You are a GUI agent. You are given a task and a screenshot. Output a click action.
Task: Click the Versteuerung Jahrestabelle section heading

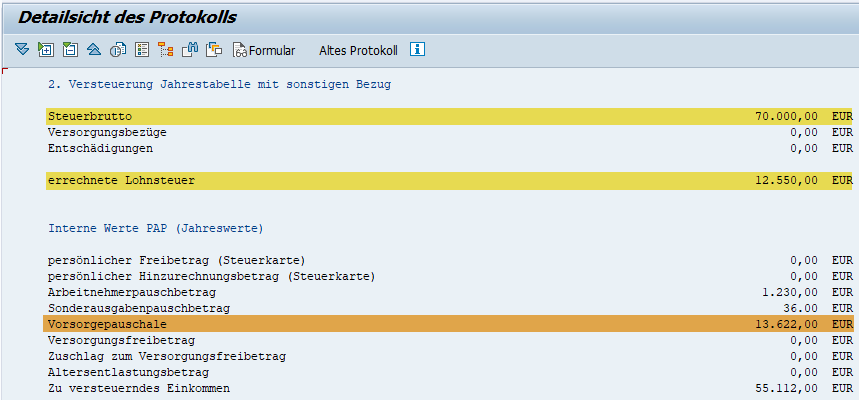tap(219, 85)
